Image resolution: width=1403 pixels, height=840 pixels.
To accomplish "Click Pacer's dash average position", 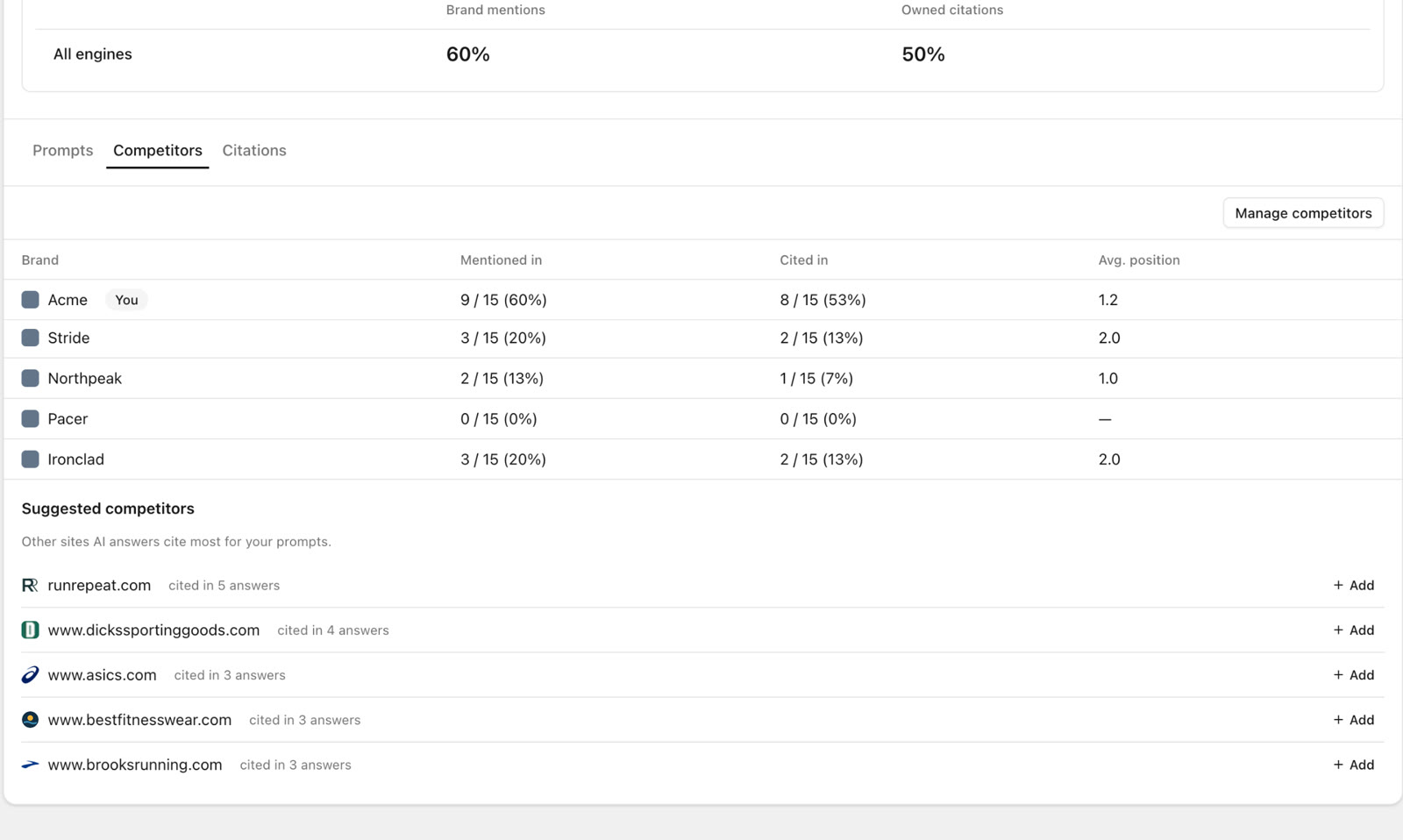I will 1105,419.
